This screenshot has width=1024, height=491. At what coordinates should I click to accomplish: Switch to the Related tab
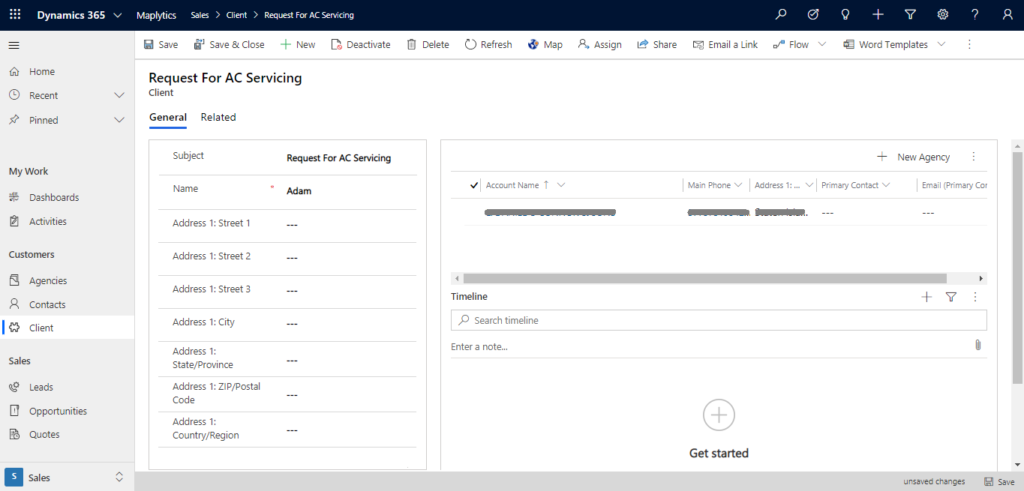(x=218, y=117)
